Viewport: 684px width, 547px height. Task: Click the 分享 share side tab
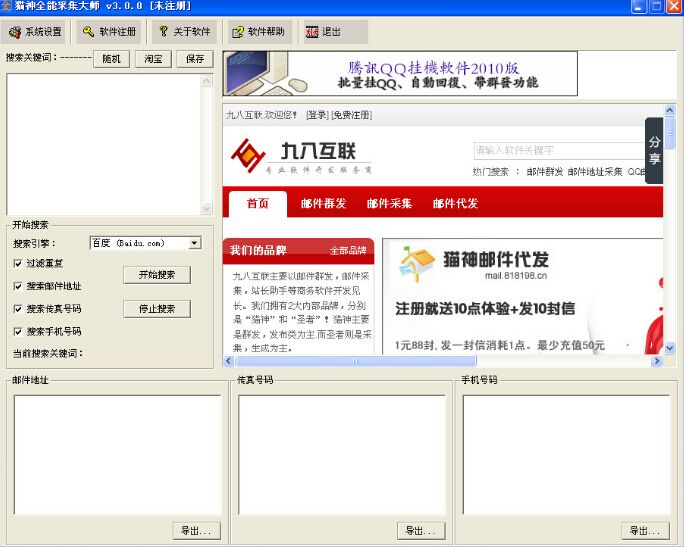(654, 151)
